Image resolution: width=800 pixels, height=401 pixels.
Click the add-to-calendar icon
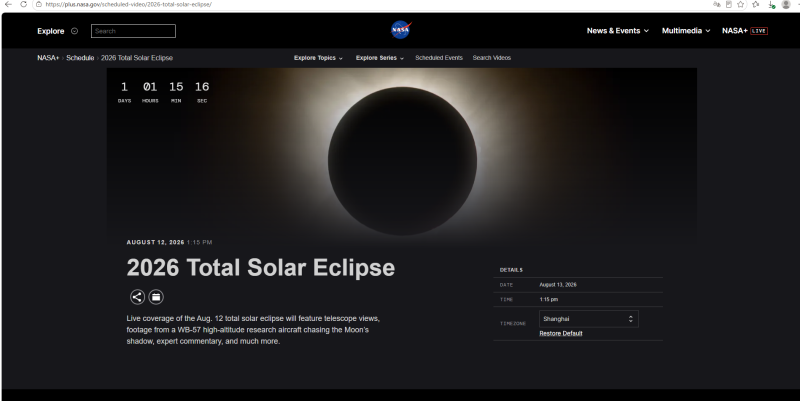pyautogui.click(x=156, y=297)
